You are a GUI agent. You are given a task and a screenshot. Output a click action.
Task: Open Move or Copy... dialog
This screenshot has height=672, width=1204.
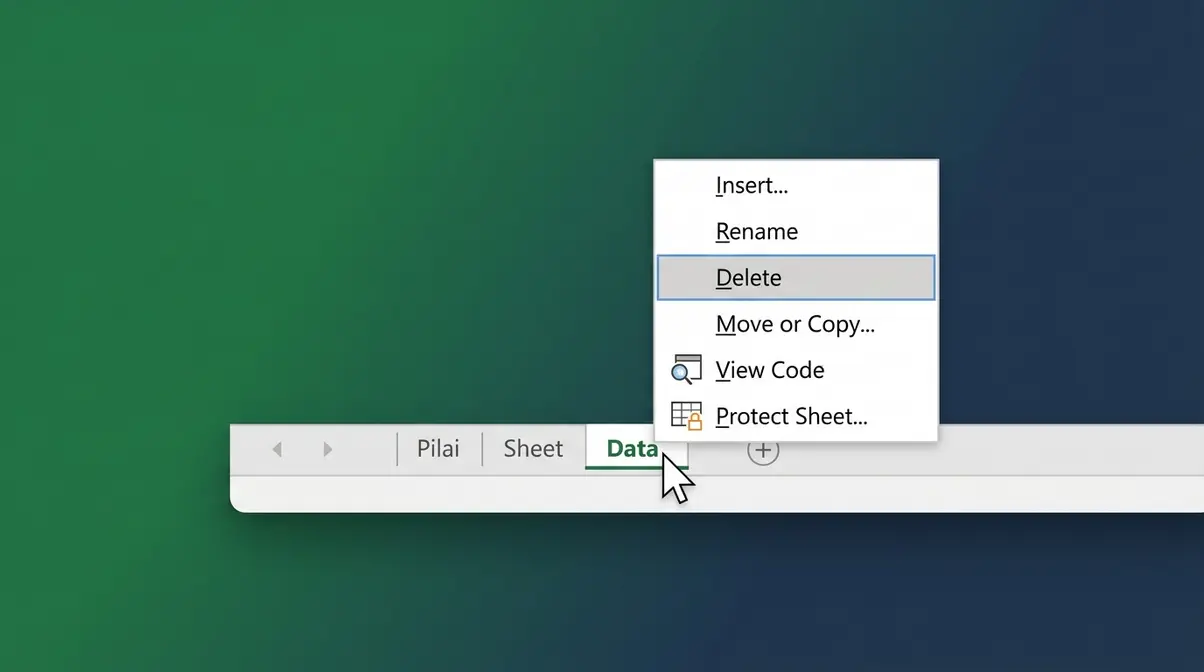click(796, 324)
